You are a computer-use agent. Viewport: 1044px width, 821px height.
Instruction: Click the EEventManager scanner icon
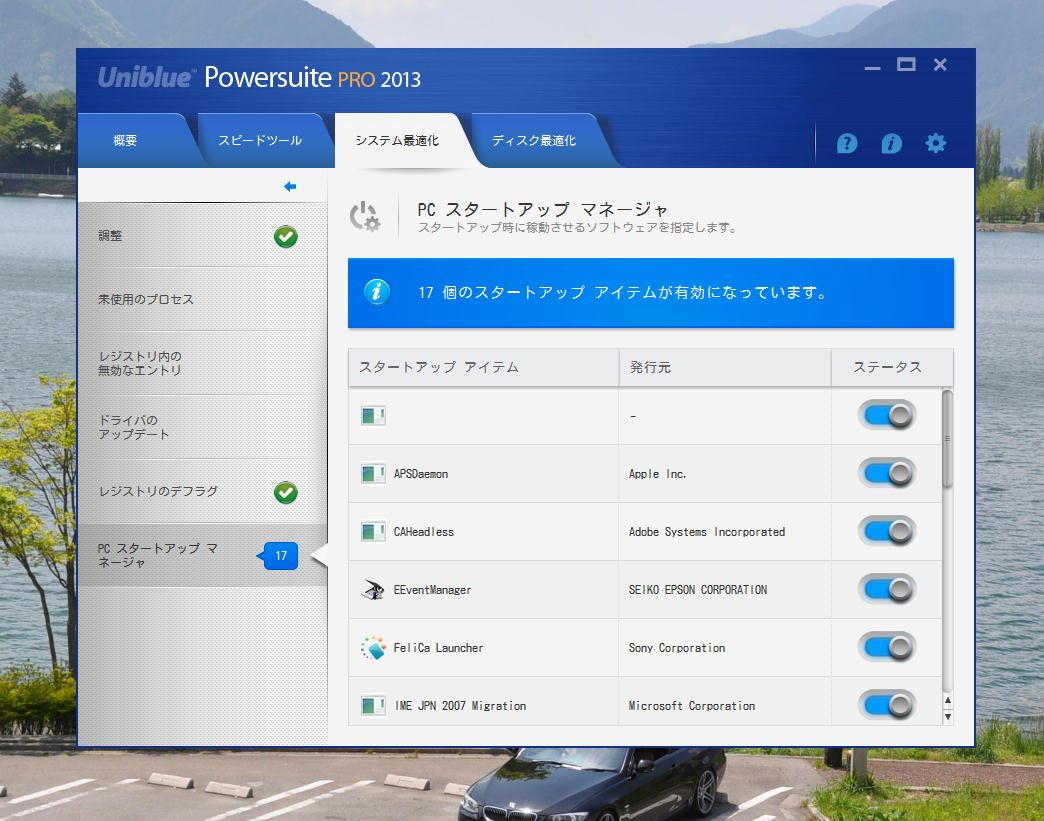point(373,589)
